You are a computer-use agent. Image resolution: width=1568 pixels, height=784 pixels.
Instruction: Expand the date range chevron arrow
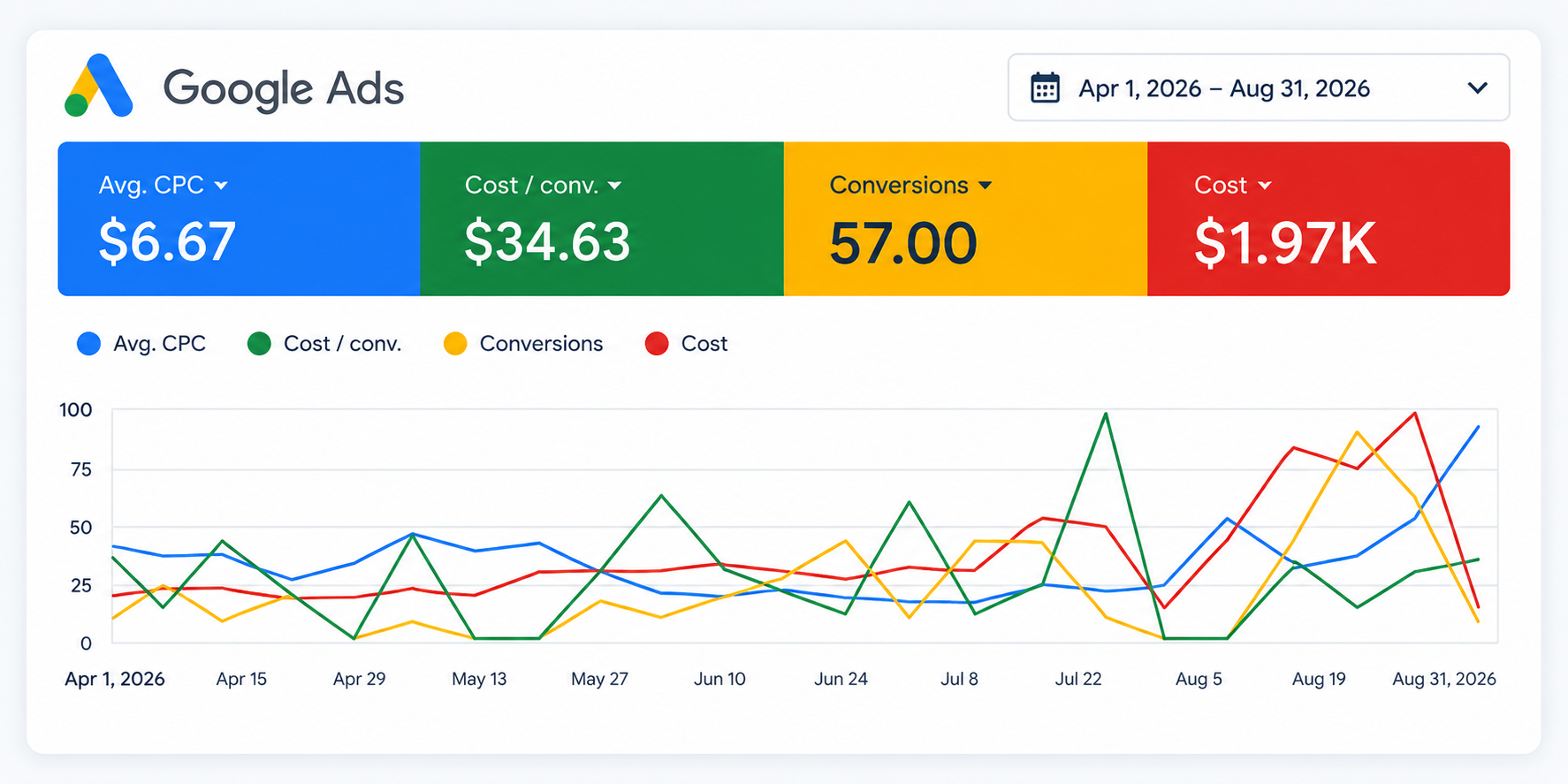coord(1477,88)
